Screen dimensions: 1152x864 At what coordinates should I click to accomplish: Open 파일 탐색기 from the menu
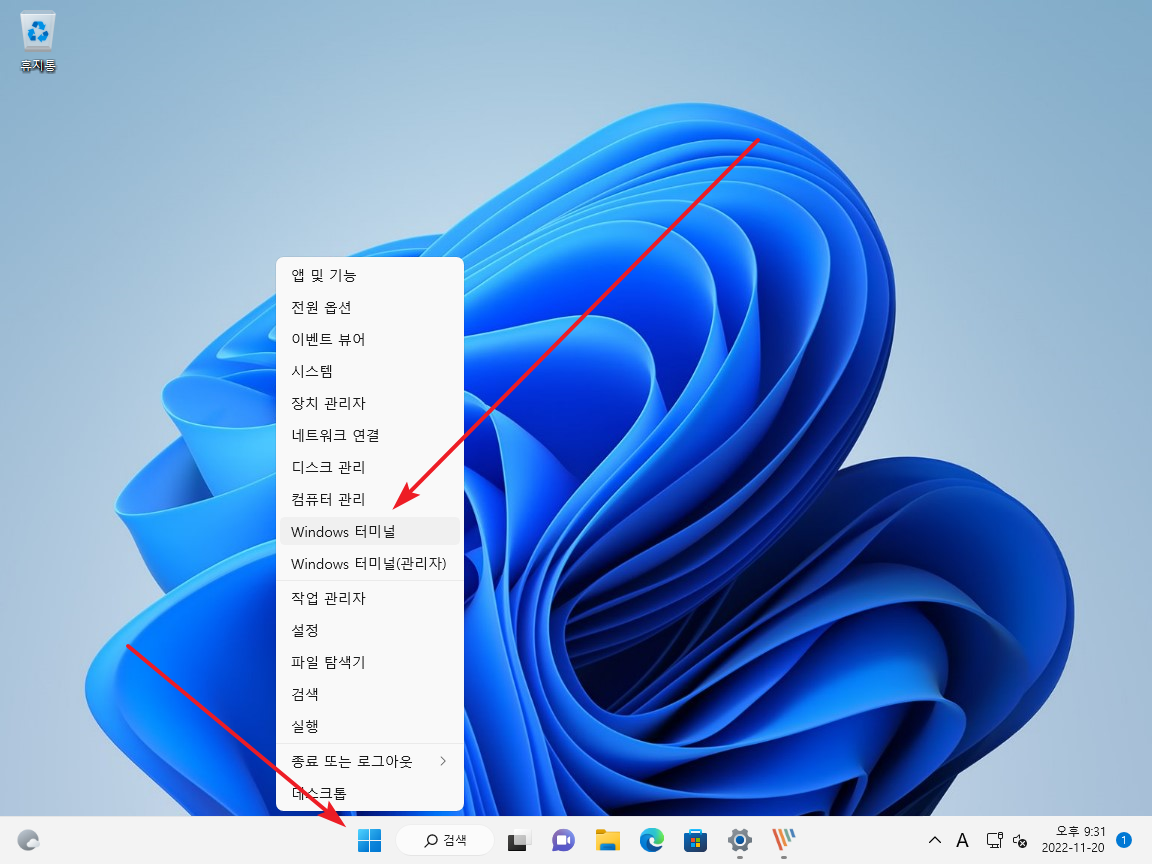tap(370, 662)
